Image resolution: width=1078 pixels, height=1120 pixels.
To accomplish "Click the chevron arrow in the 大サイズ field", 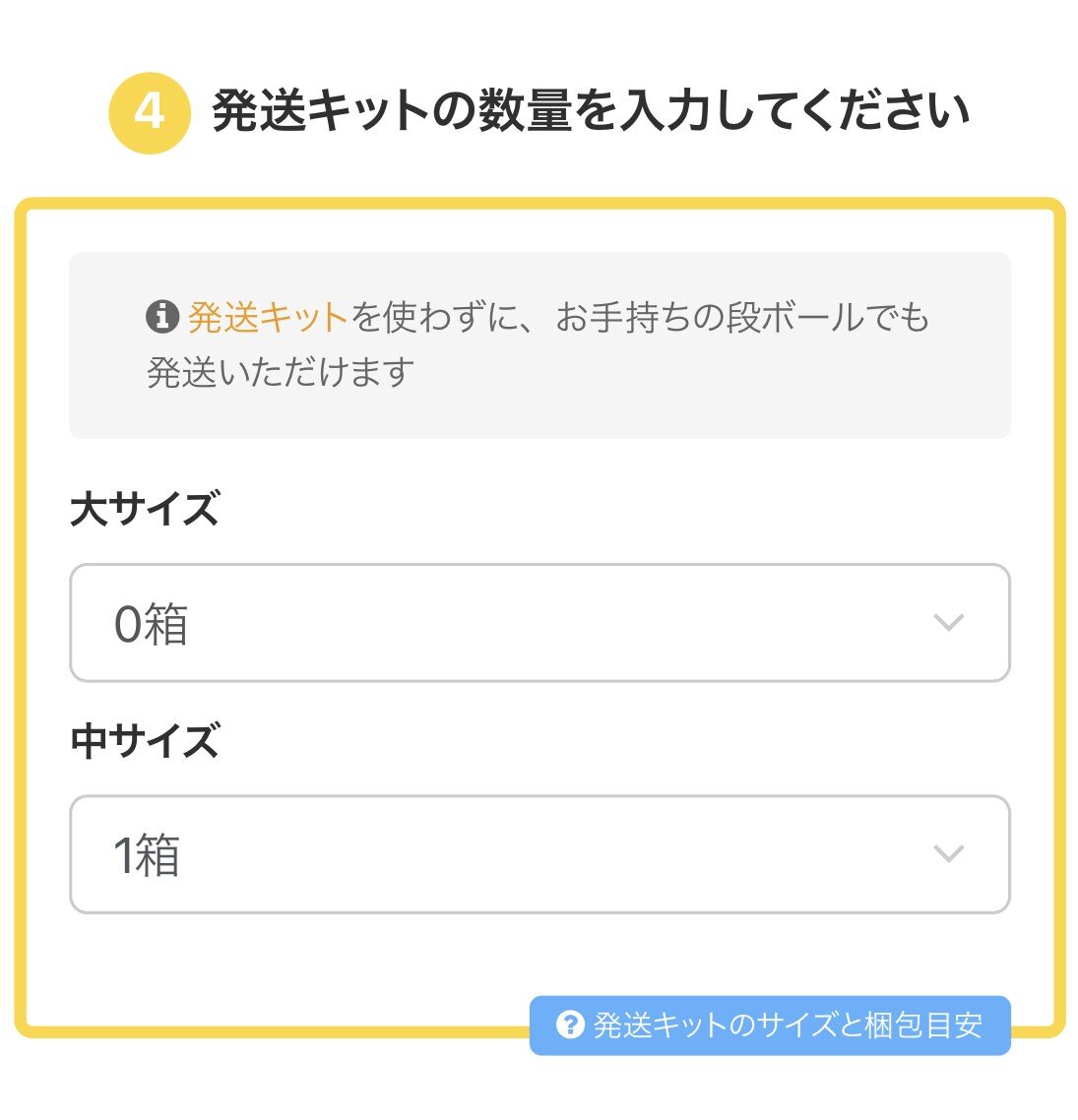I will (x=947, y=622).
